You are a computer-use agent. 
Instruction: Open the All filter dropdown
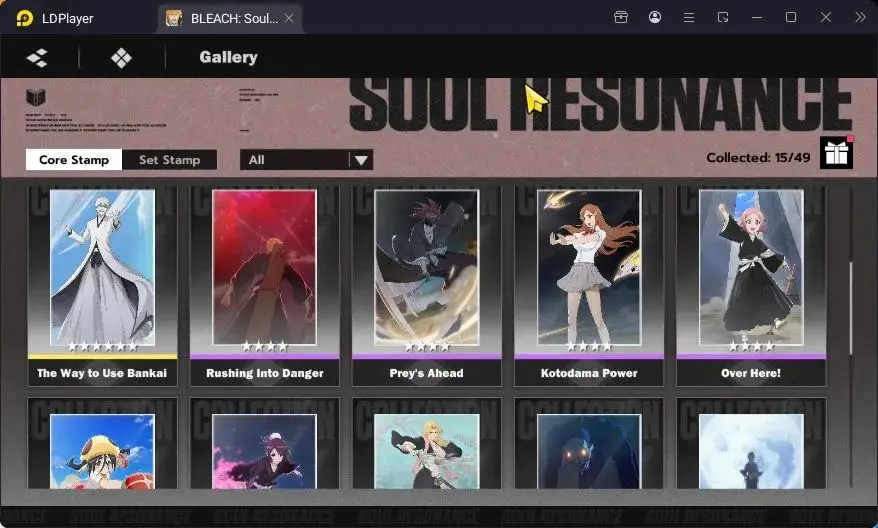click(x=306, y=160)
